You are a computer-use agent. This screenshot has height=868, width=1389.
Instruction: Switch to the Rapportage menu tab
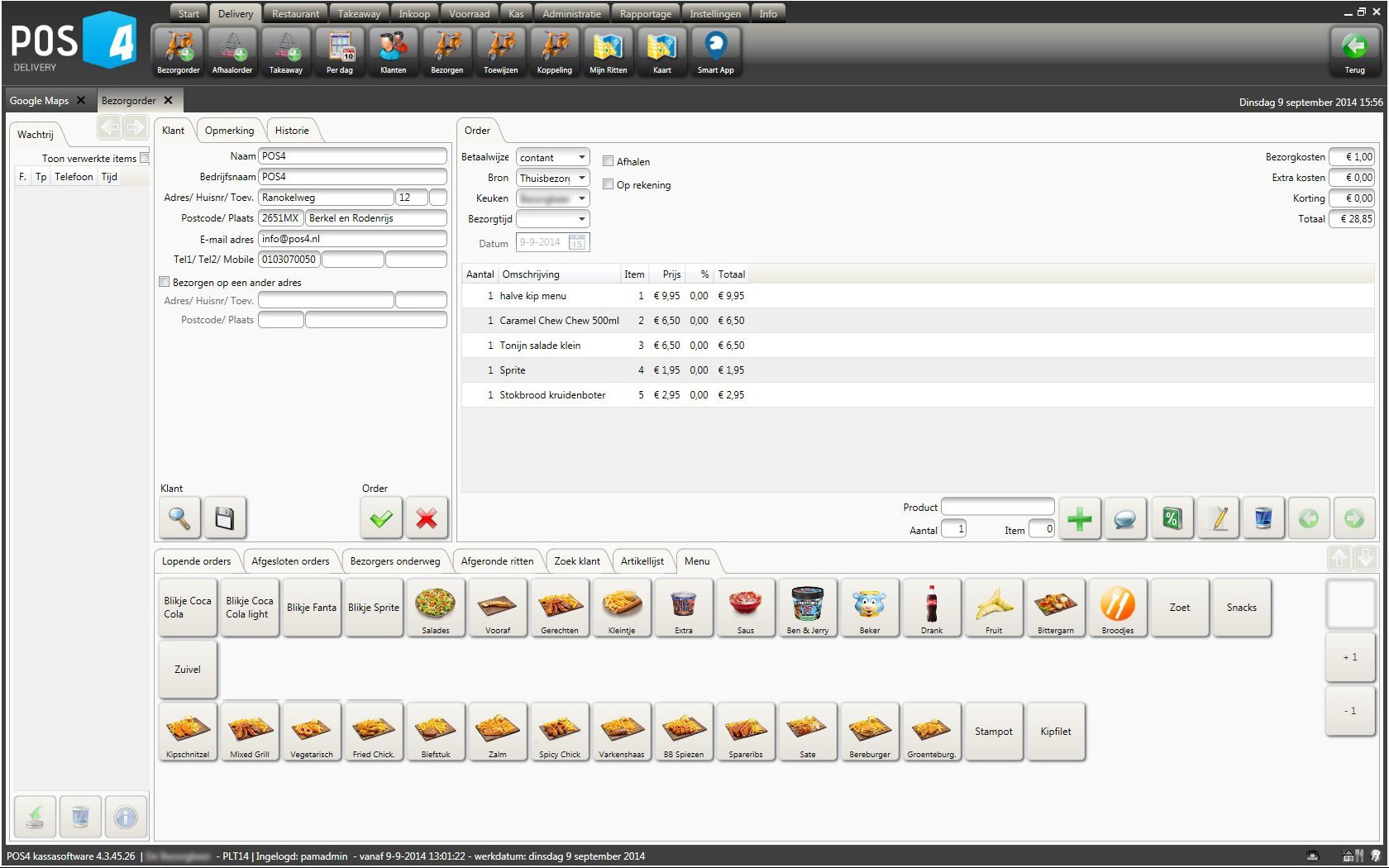(645, 13)
